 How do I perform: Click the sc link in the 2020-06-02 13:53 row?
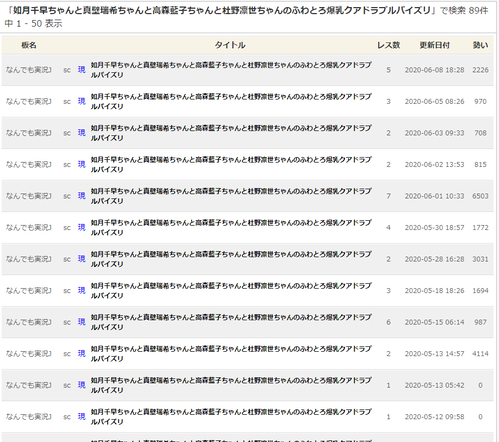point(67,165)
